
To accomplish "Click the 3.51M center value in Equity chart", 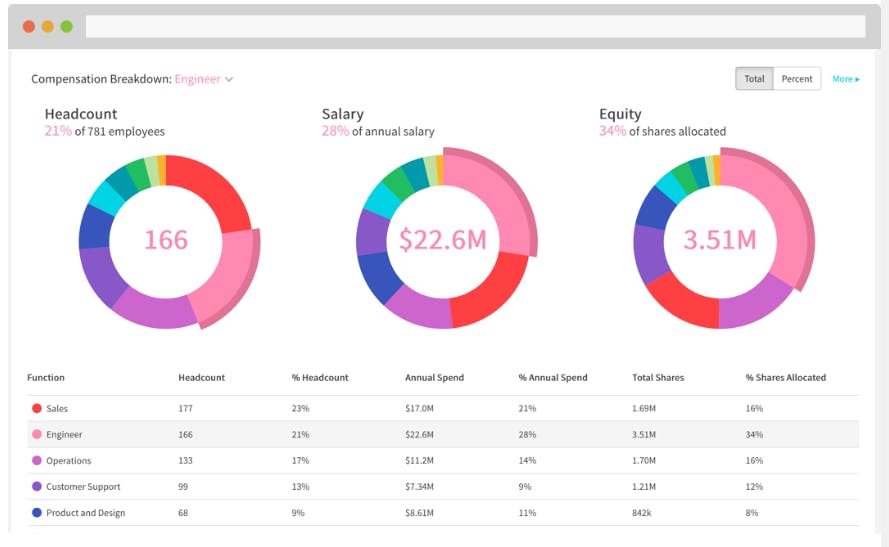I will coord(719,240).
